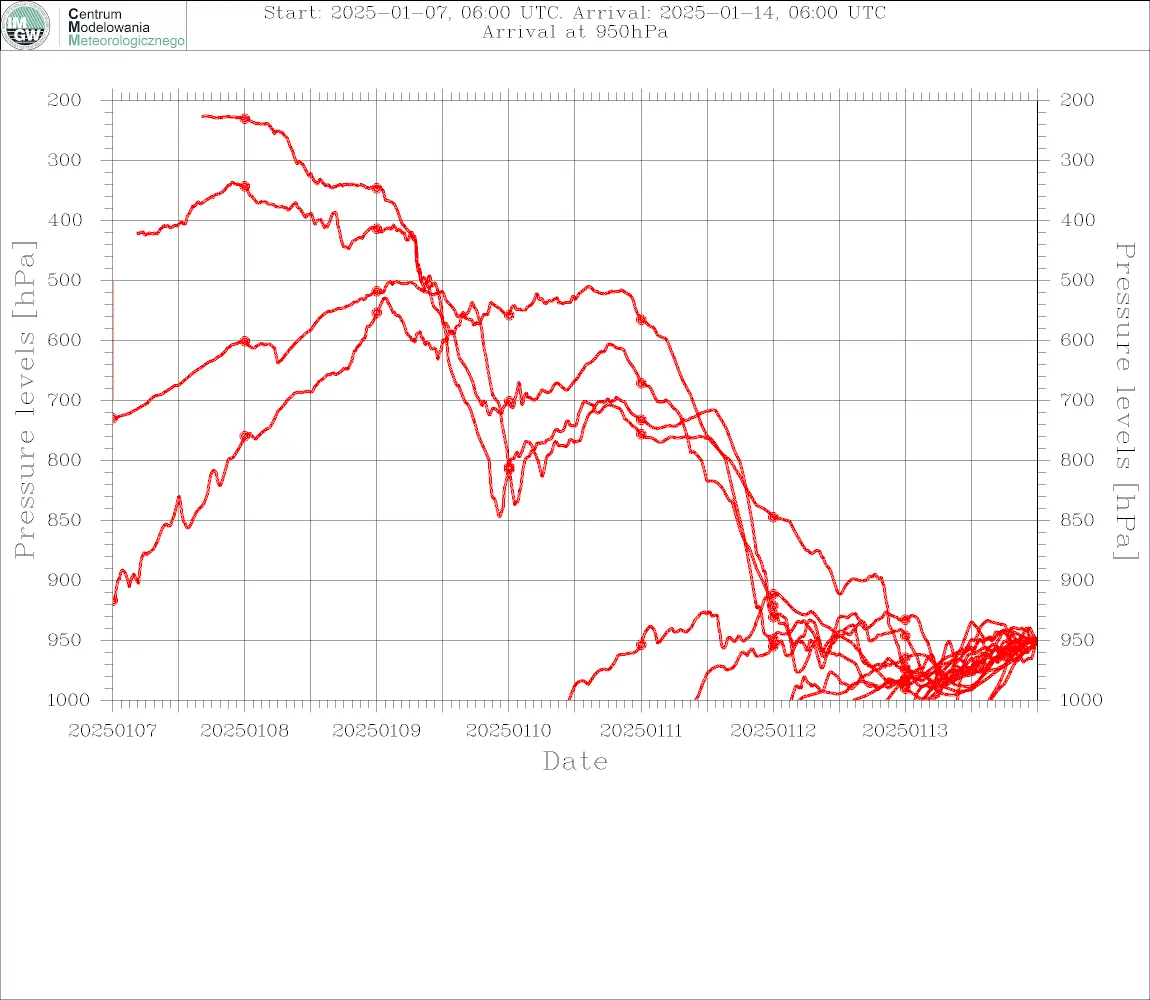
Task: Click the x-axis label 20250110
Action: [x=509, y=731]
